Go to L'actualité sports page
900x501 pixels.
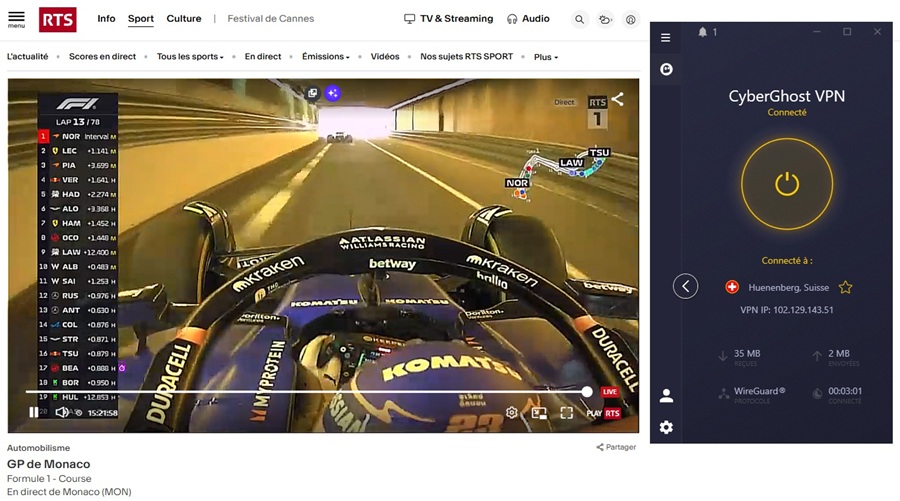coord(28,56)
